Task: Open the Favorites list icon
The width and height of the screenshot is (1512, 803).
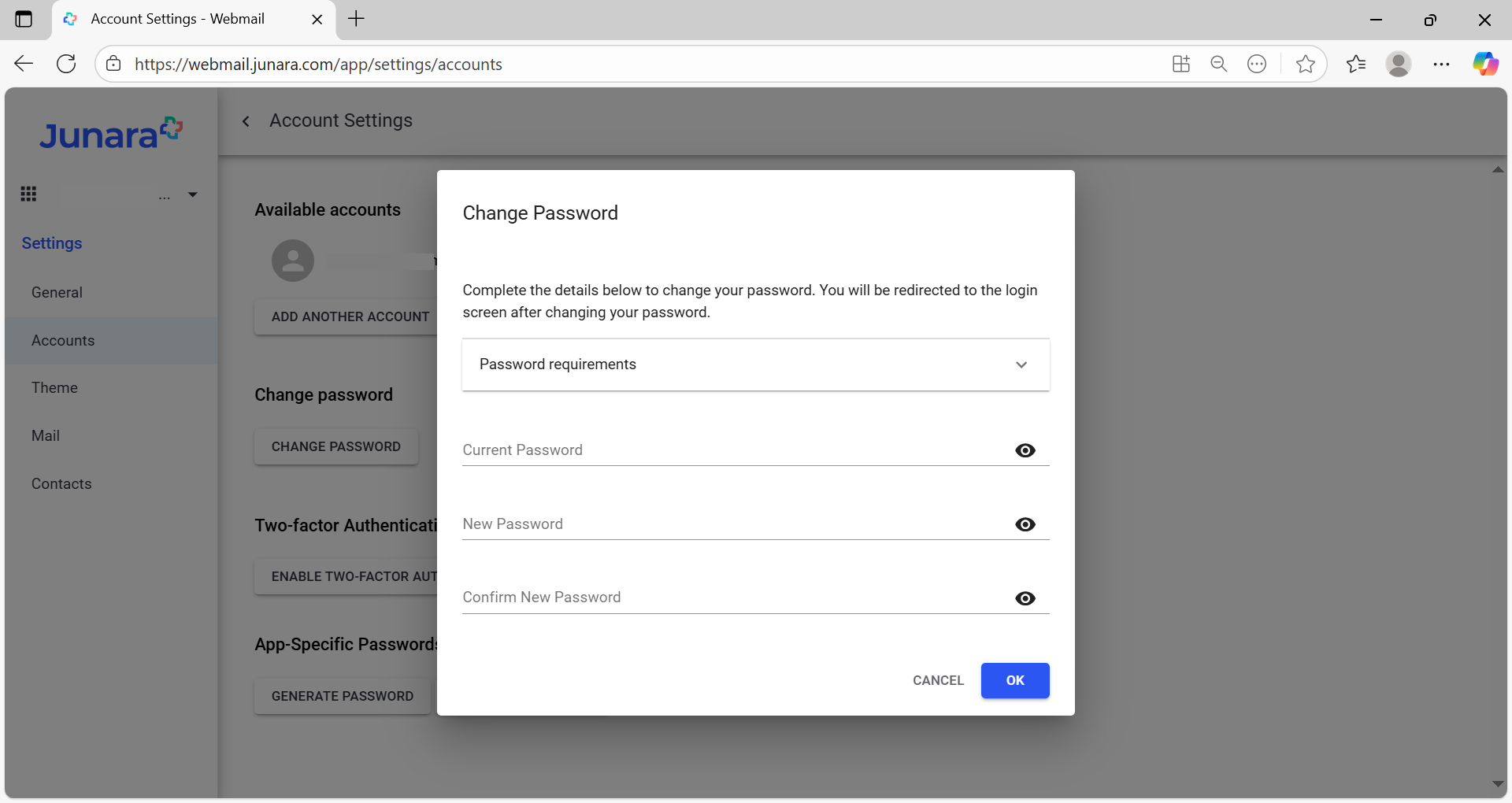Action: [x=1356, y=64]
